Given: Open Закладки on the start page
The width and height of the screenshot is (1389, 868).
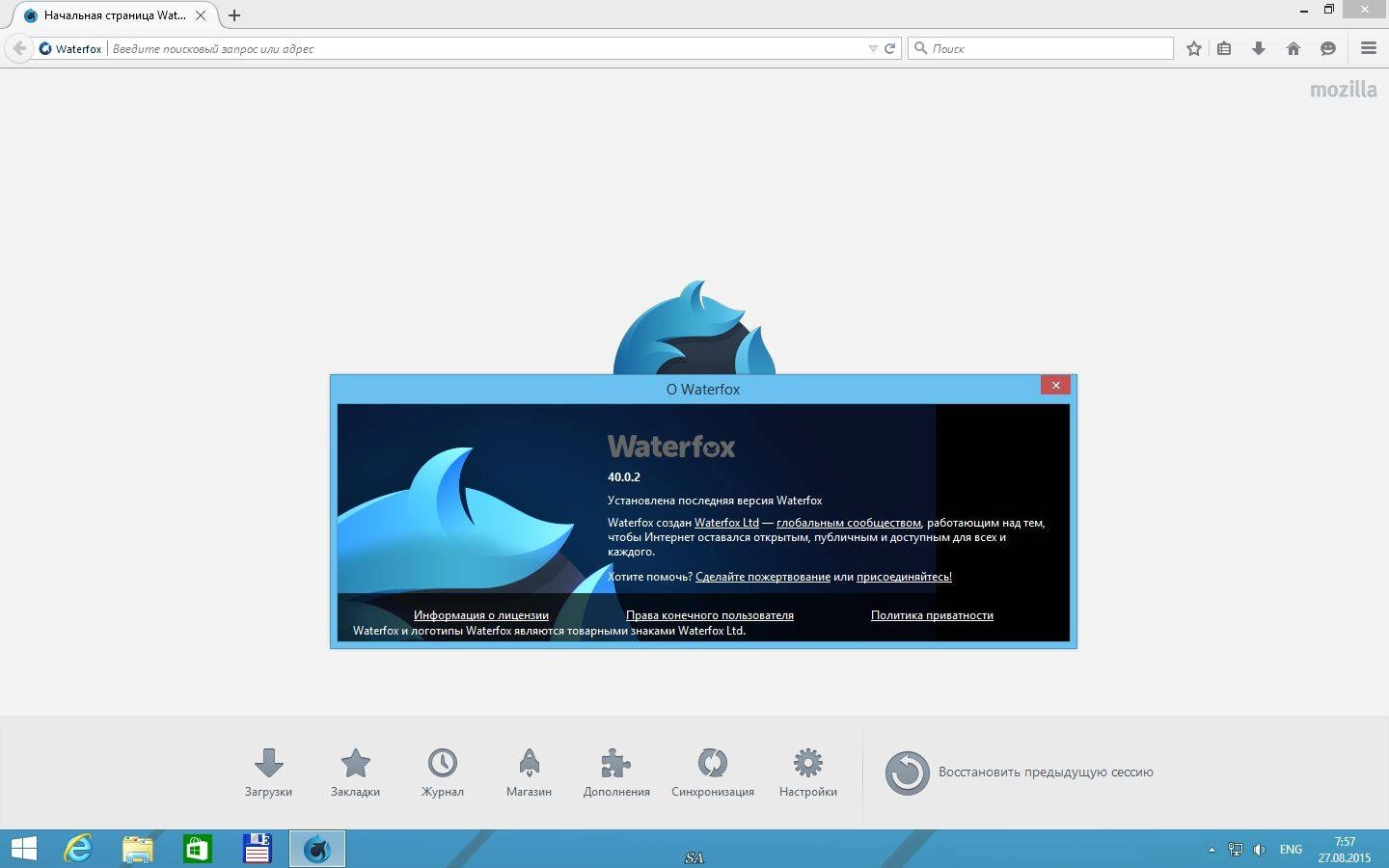Looking at the screenshot, I should pos(355,773).
